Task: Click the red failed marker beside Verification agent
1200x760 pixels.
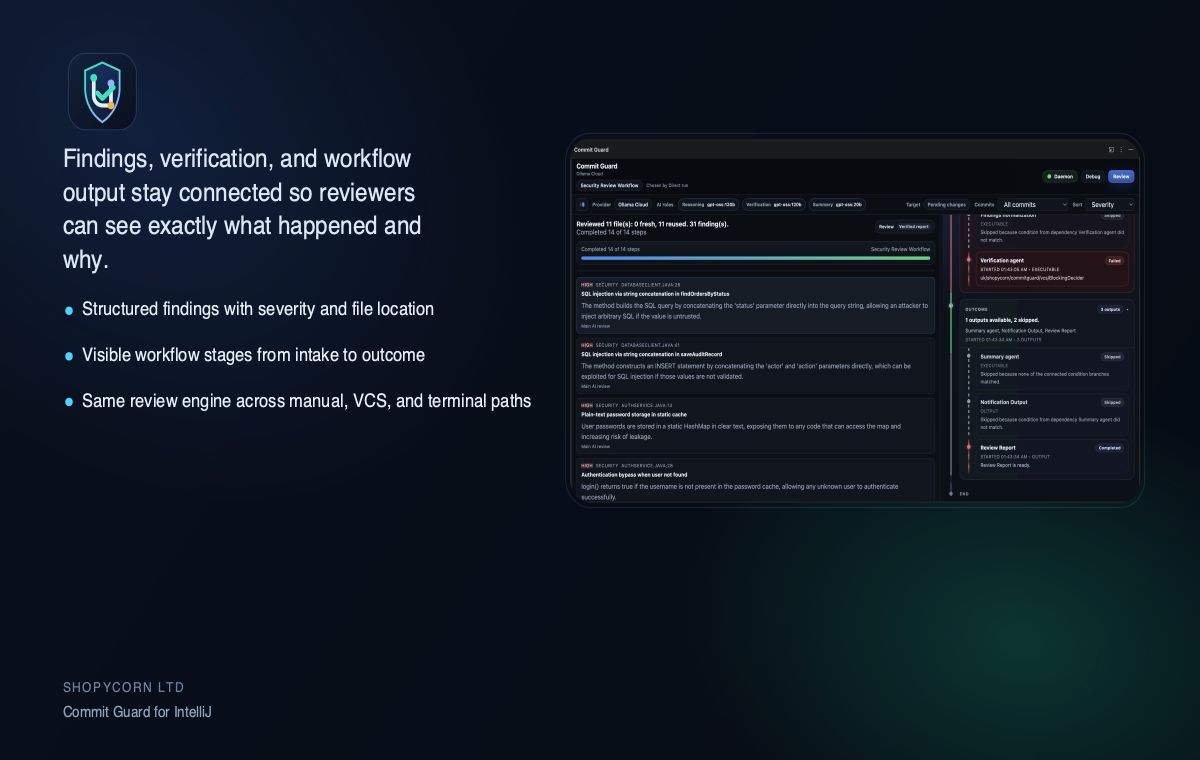Action: coord(968,260)
